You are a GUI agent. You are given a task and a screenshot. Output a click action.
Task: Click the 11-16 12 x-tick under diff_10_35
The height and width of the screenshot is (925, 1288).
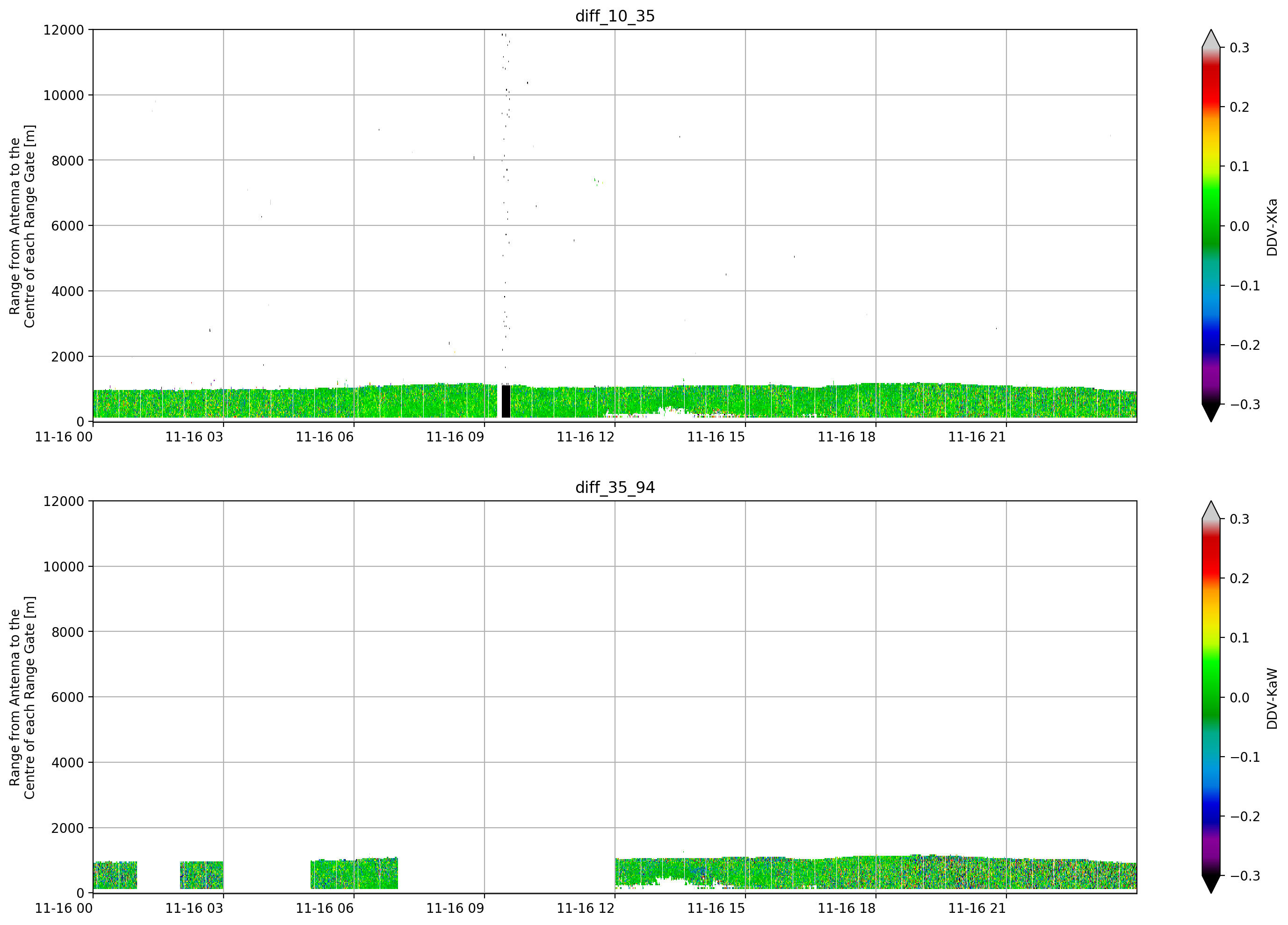pos(586,437)
